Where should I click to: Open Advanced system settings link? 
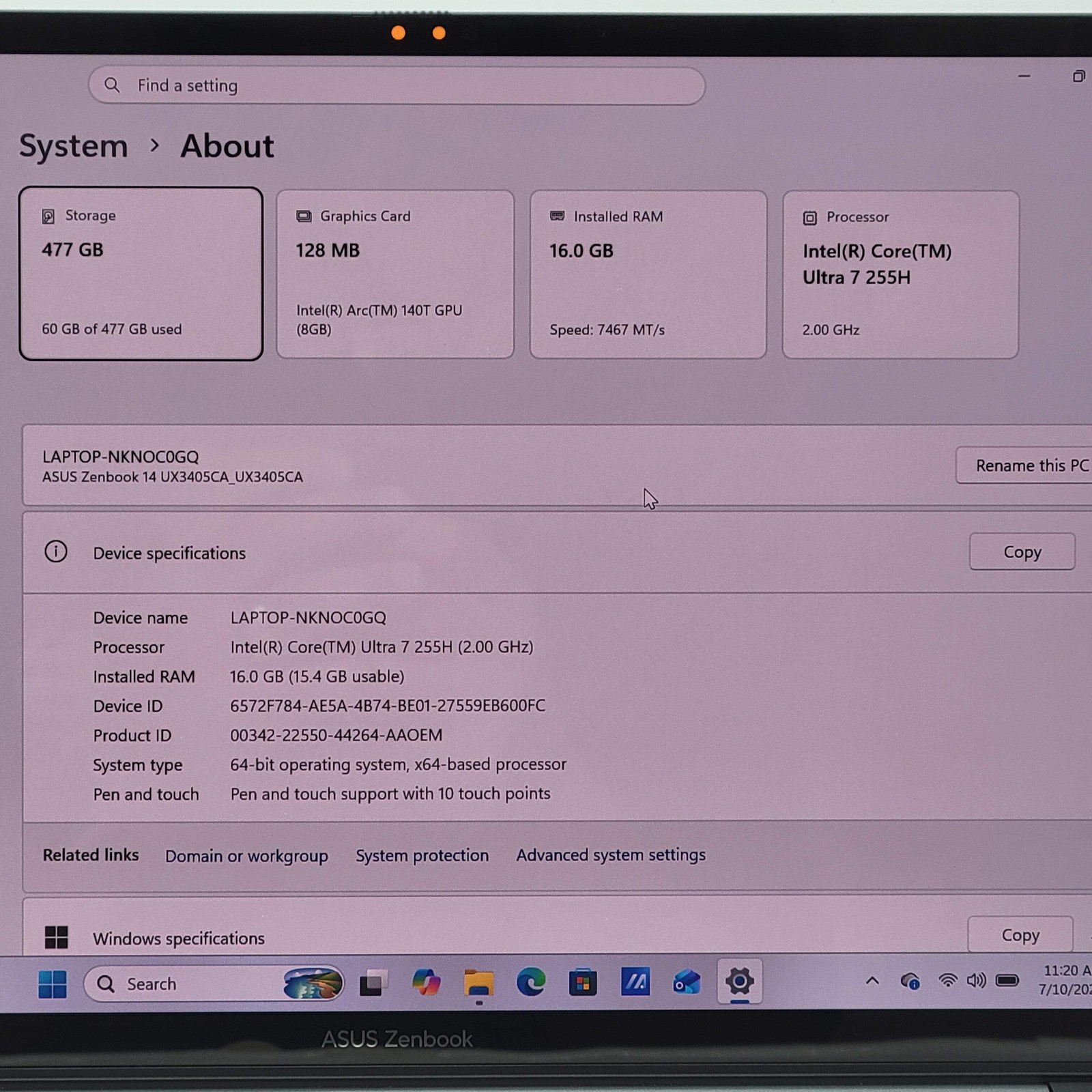click(611, 855)
